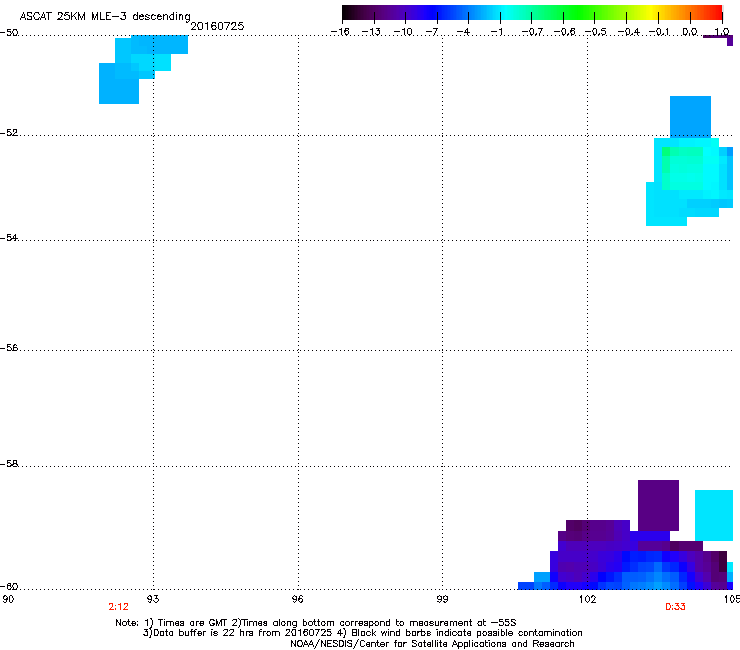Click the "102" longitude axis label
The width and height of the screenshot is (740, 650).
[587, 599]
